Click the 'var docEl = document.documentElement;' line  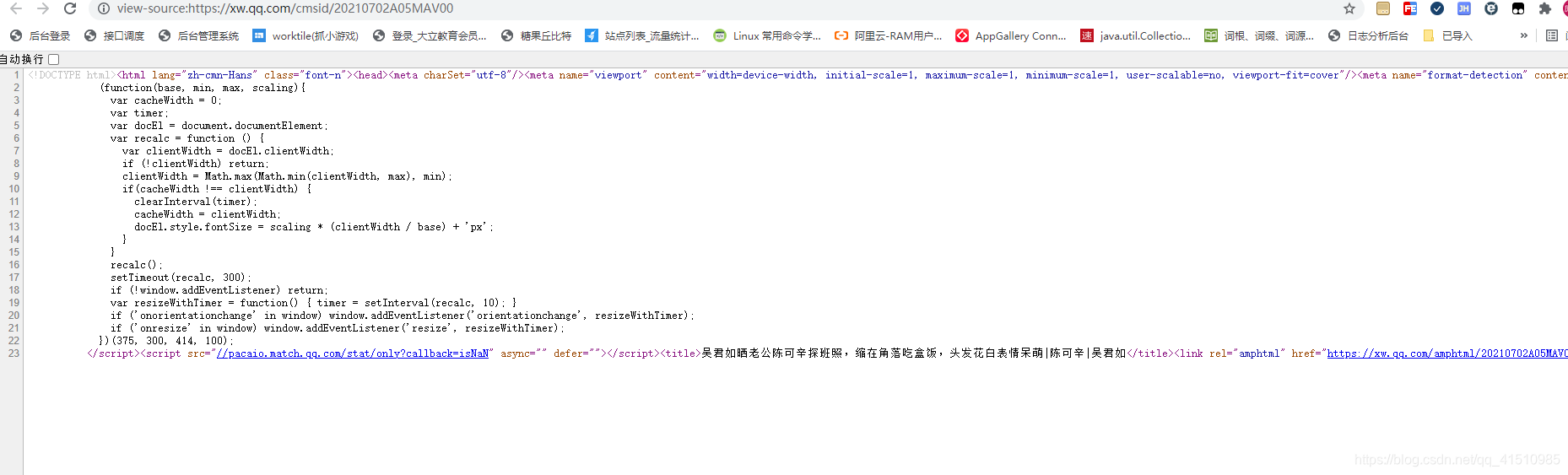[x=219, y=126]
